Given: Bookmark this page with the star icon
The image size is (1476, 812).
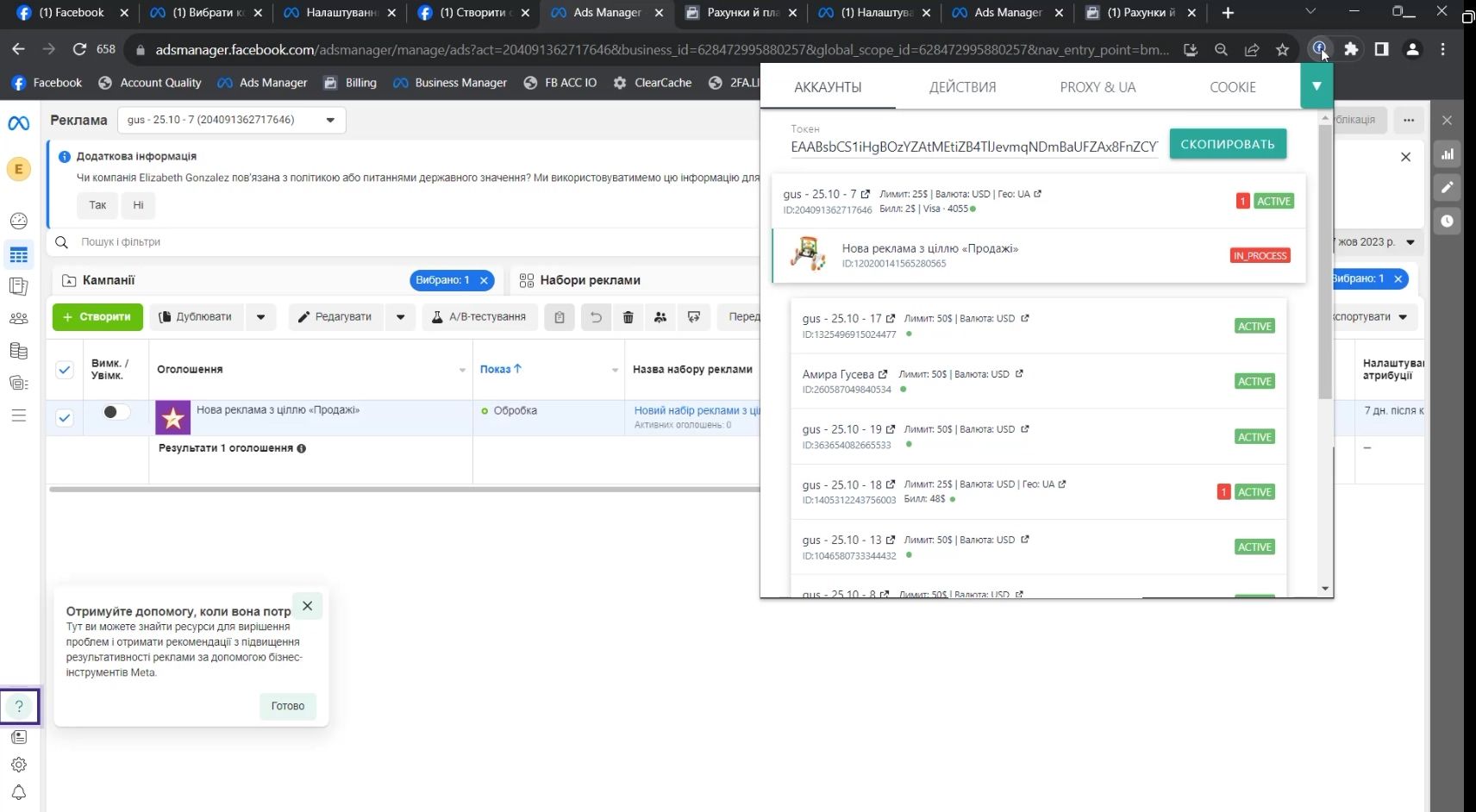Looking at the screenshot, I should point(1282,49).
